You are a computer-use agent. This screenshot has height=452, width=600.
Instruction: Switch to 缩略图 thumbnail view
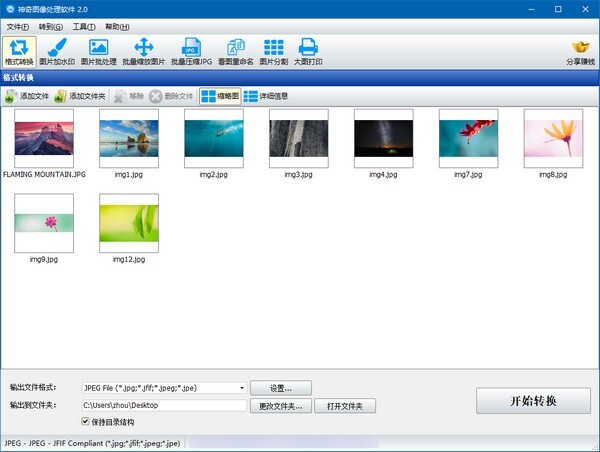[x=219, y=97]
